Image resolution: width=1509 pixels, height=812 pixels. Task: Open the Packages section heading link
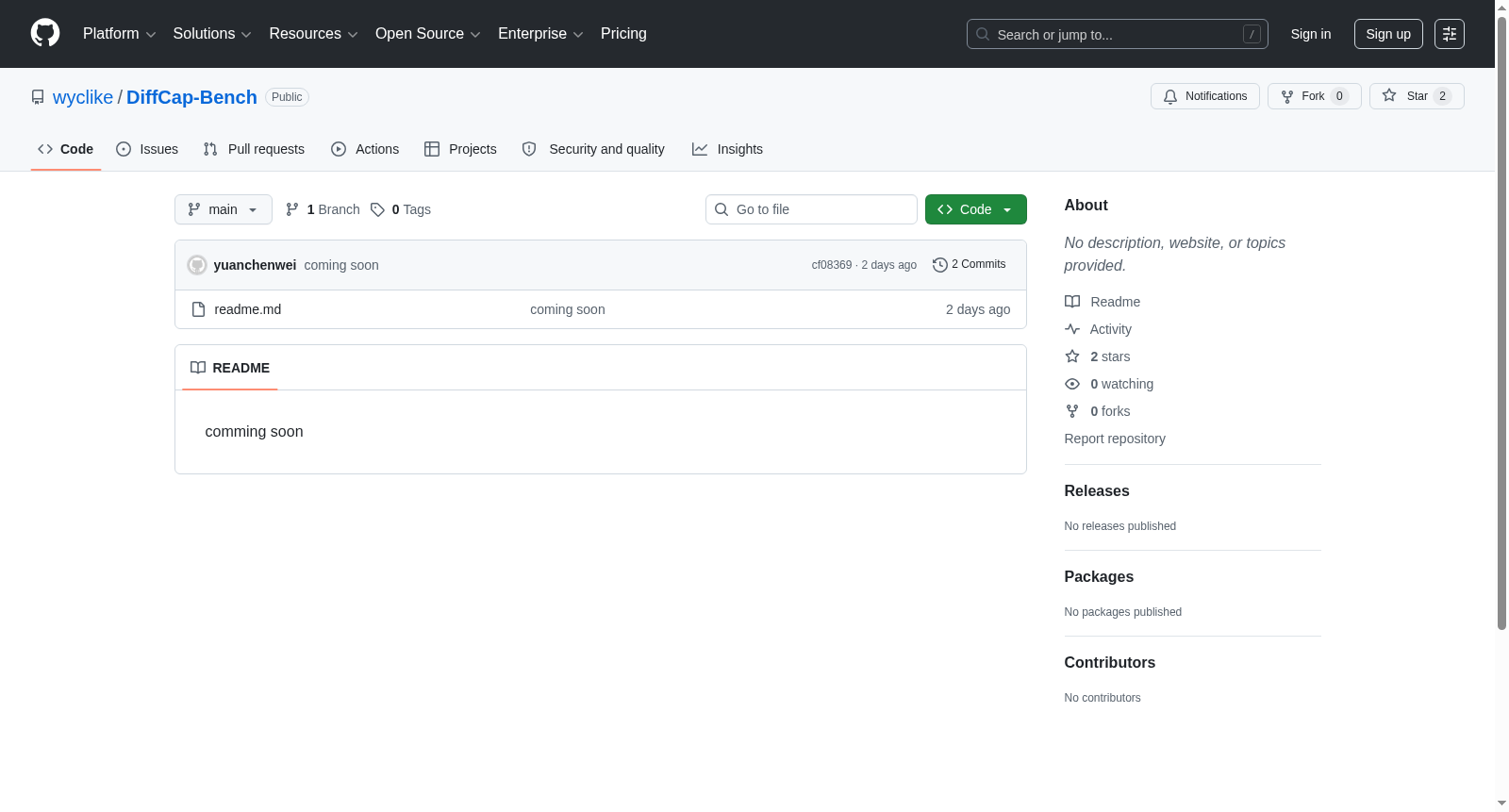(1099, 577)
